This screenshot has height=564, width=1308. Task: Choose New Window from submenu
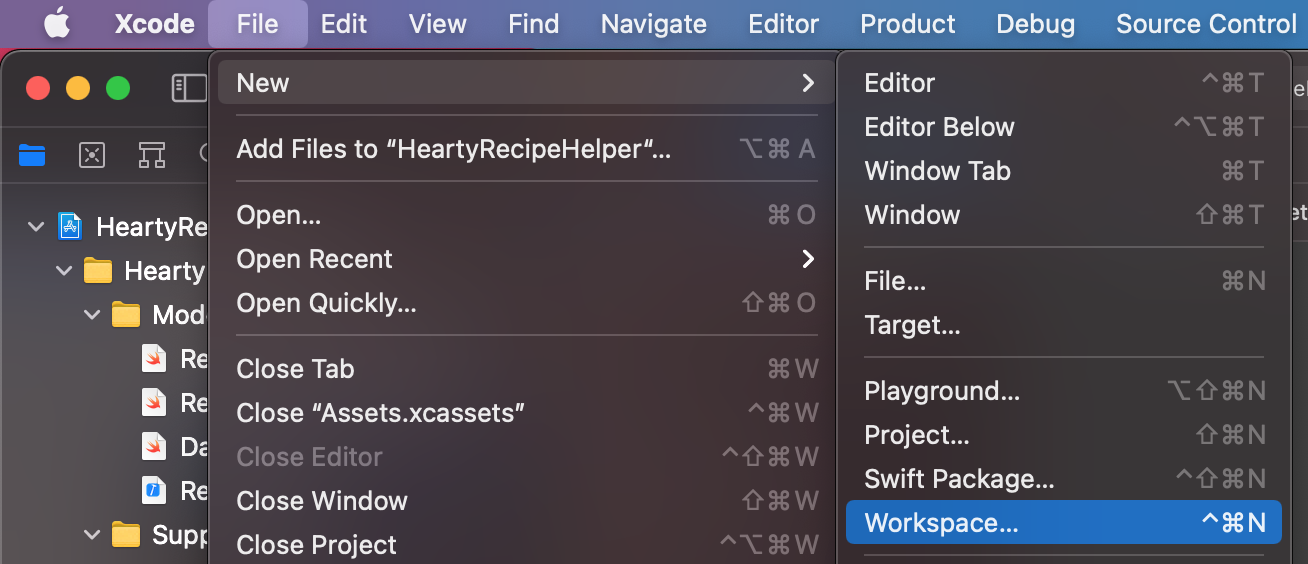click(1064, 215)
